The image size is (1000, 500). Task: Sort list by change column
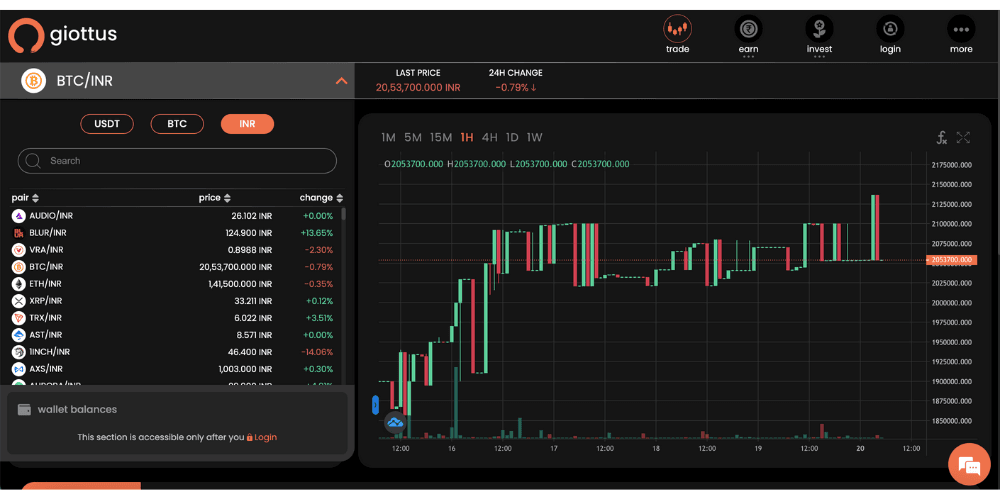click(x=321, y=198)
